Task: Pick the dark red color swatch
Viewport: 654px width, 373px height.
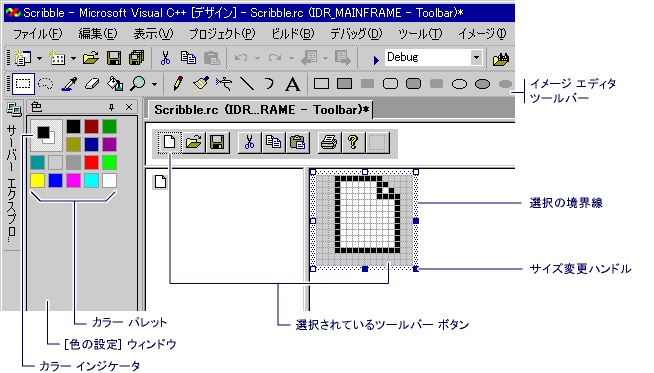Action: [x=91, y=126]
